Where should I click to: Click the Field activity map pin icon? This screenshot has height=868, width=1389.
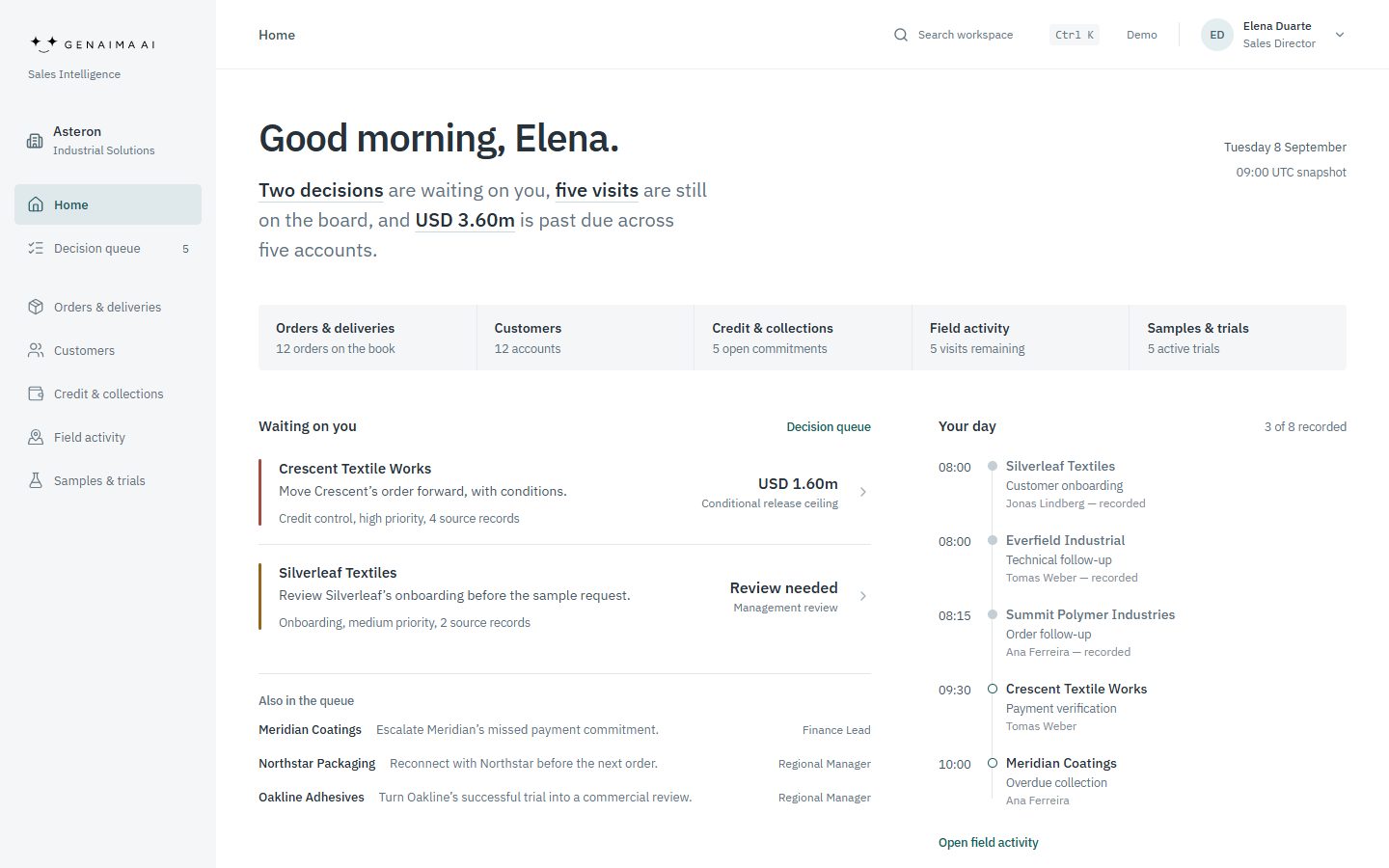(36, 437)
